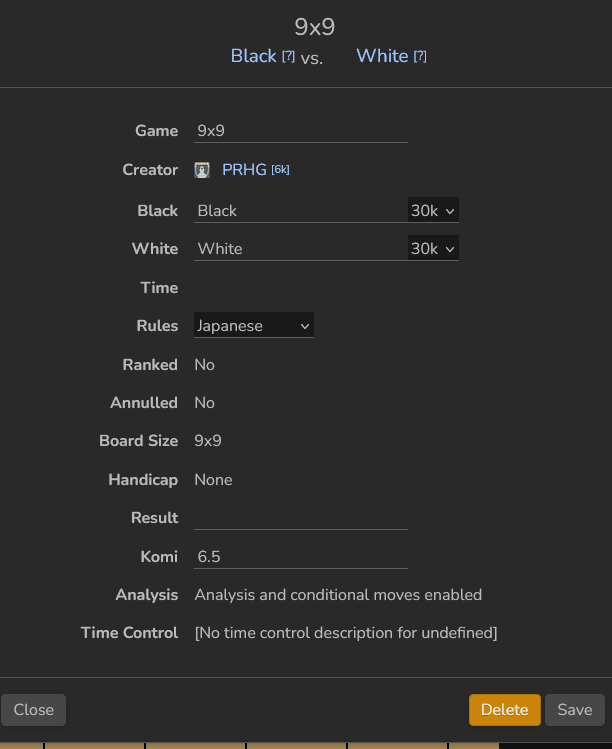Click the [?] rank marker next to Black
612x749 pixels.
coord(288,57)
